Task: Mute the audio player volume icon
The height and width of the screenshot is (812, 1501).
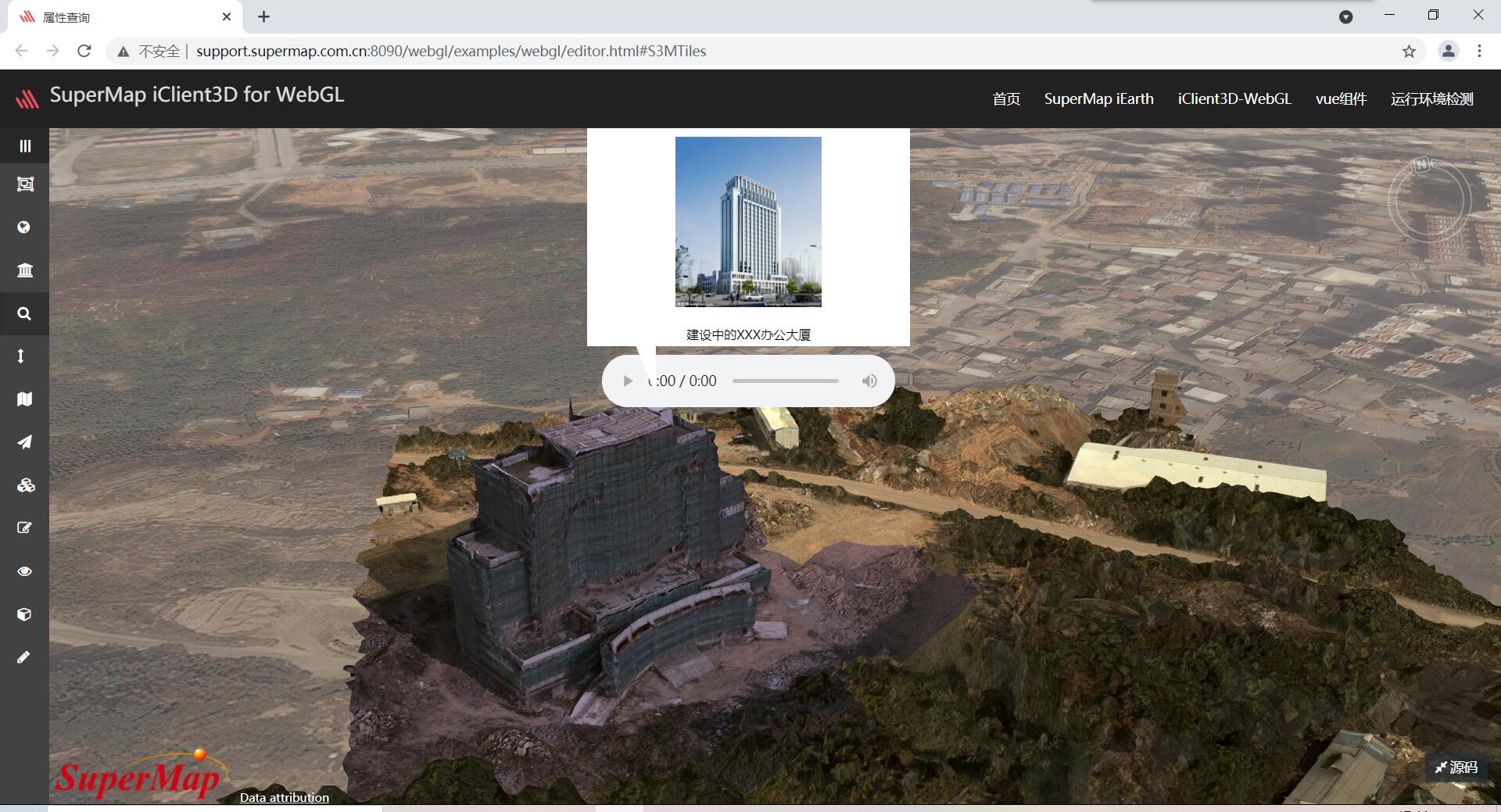Action: pyautogui.click(x=869, y=381)
